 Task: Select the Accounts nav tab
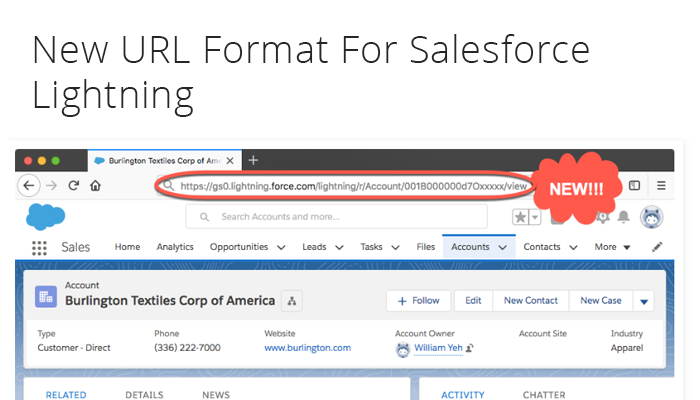tap(470, 247)
